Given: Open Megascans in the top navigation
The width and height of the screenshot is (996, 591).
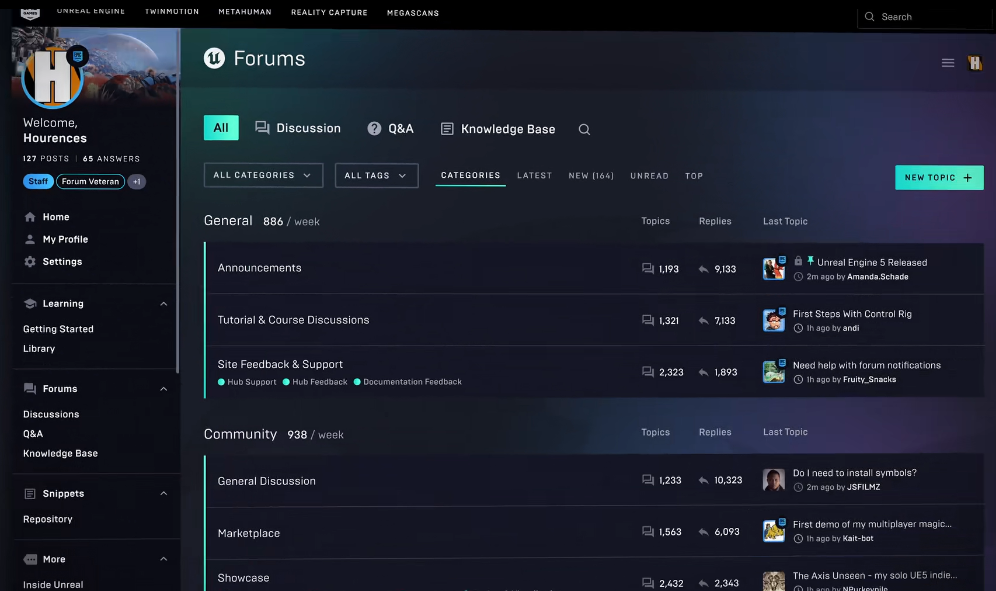Looking at the screenshot, I should point(413,13).
